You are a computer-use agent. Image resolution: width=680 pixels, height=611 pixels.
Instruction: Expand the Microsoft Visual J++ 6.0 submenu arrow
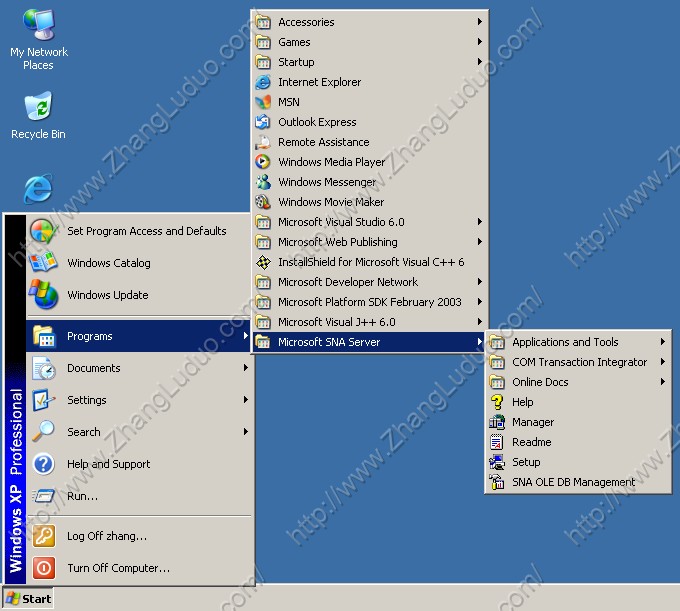tap(480, 322)
